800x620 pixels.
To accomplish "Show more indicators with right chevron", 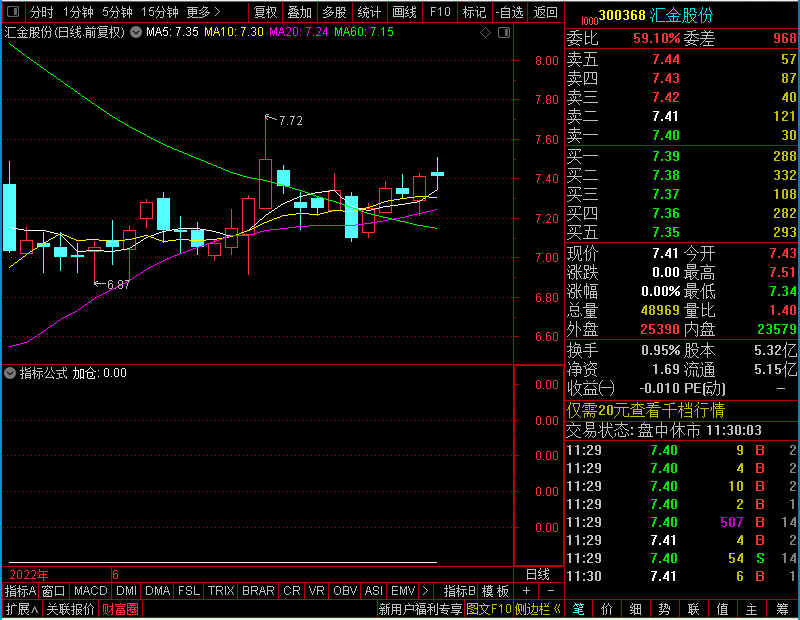I will (x=426, y=591).
